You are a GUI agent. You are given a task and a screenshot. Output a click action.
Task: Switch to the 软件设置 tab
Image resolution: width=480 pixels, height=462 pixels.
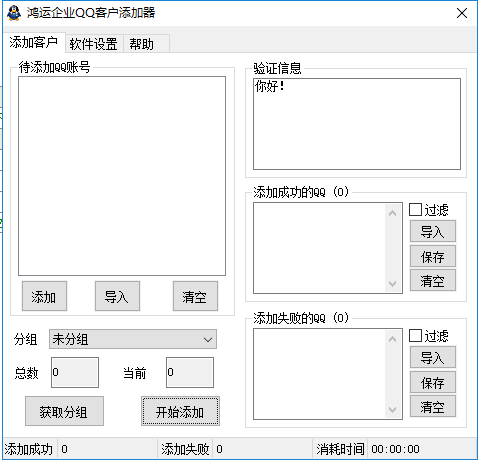pyautogui.click(x=94, y=44)
